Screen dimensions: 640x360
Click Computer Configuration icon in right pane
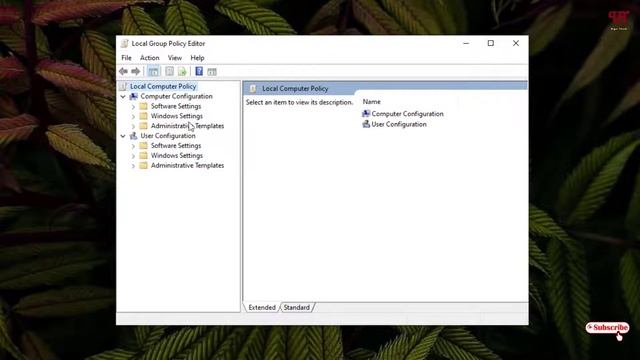pos(366,113)
